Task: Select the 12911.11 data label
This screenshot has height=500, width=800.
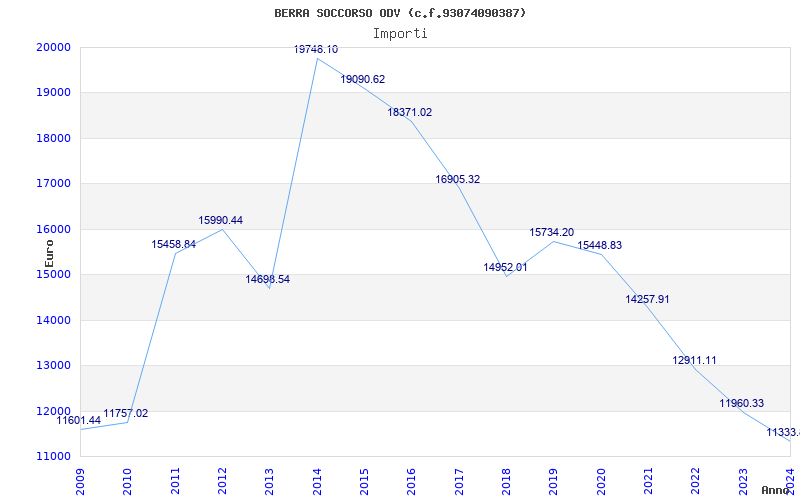Action: pos(694,360)
